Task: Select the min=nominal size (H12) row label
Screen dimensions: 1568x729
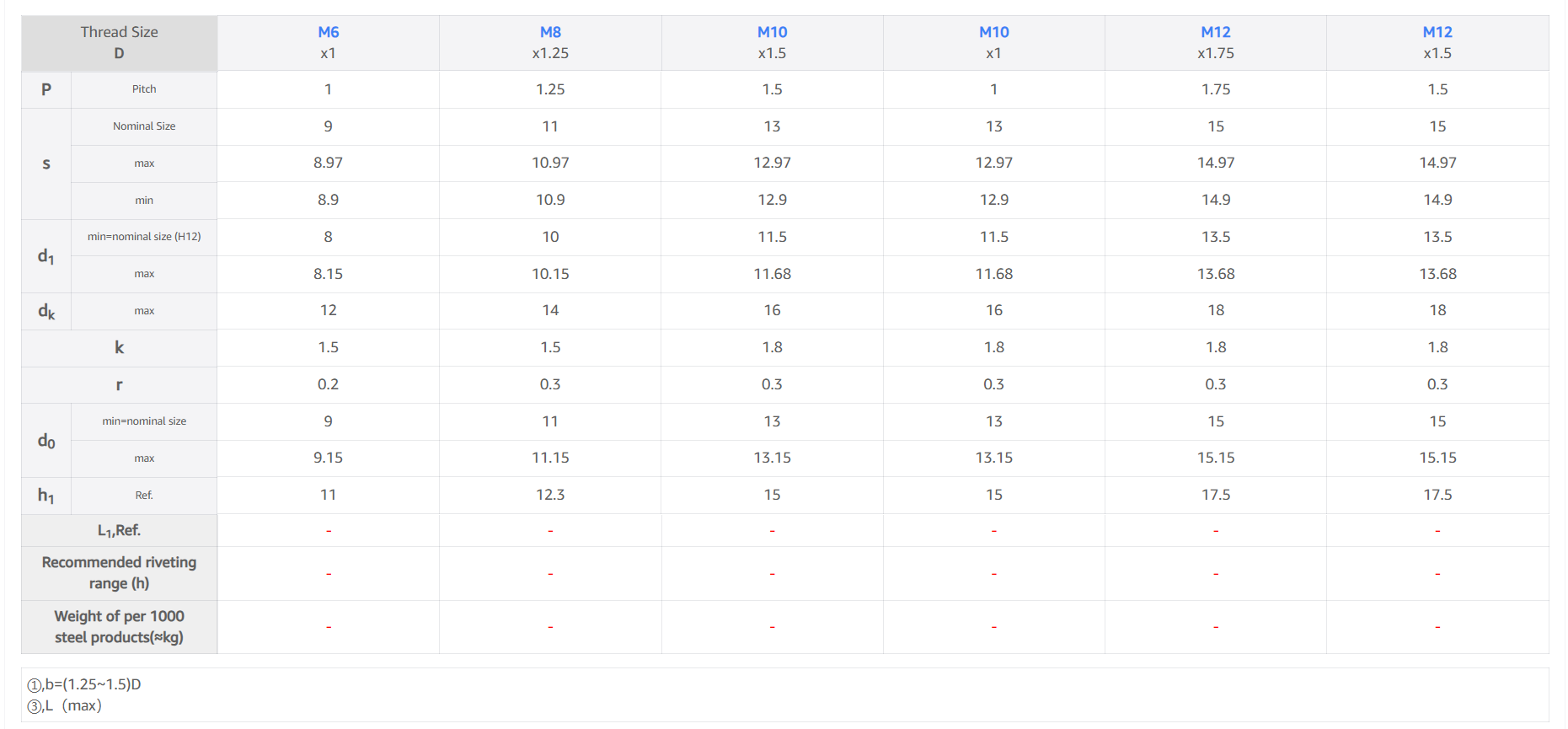Action: click(x=144, y=237)
